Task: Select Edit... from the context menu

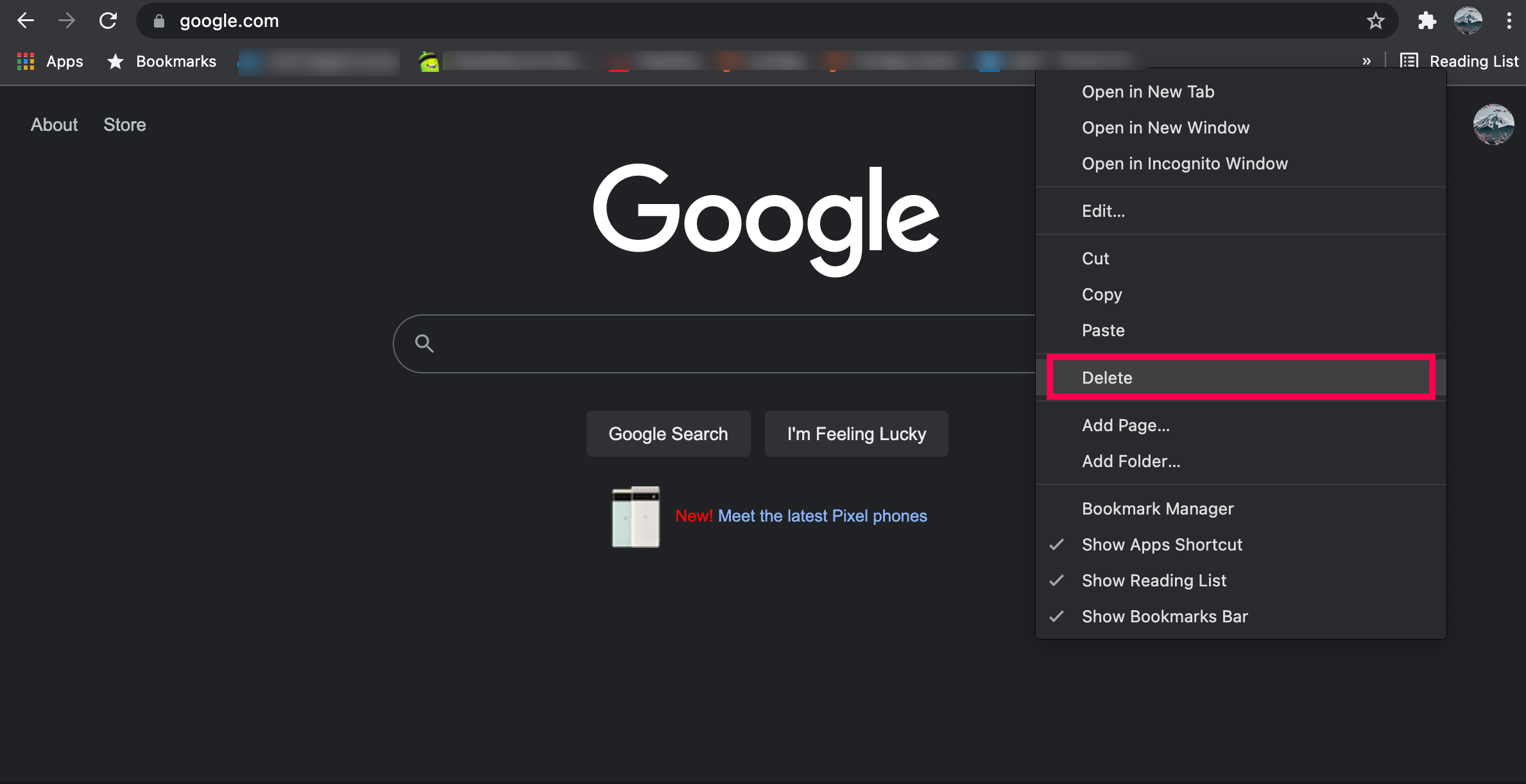Action: point(1240,211)
